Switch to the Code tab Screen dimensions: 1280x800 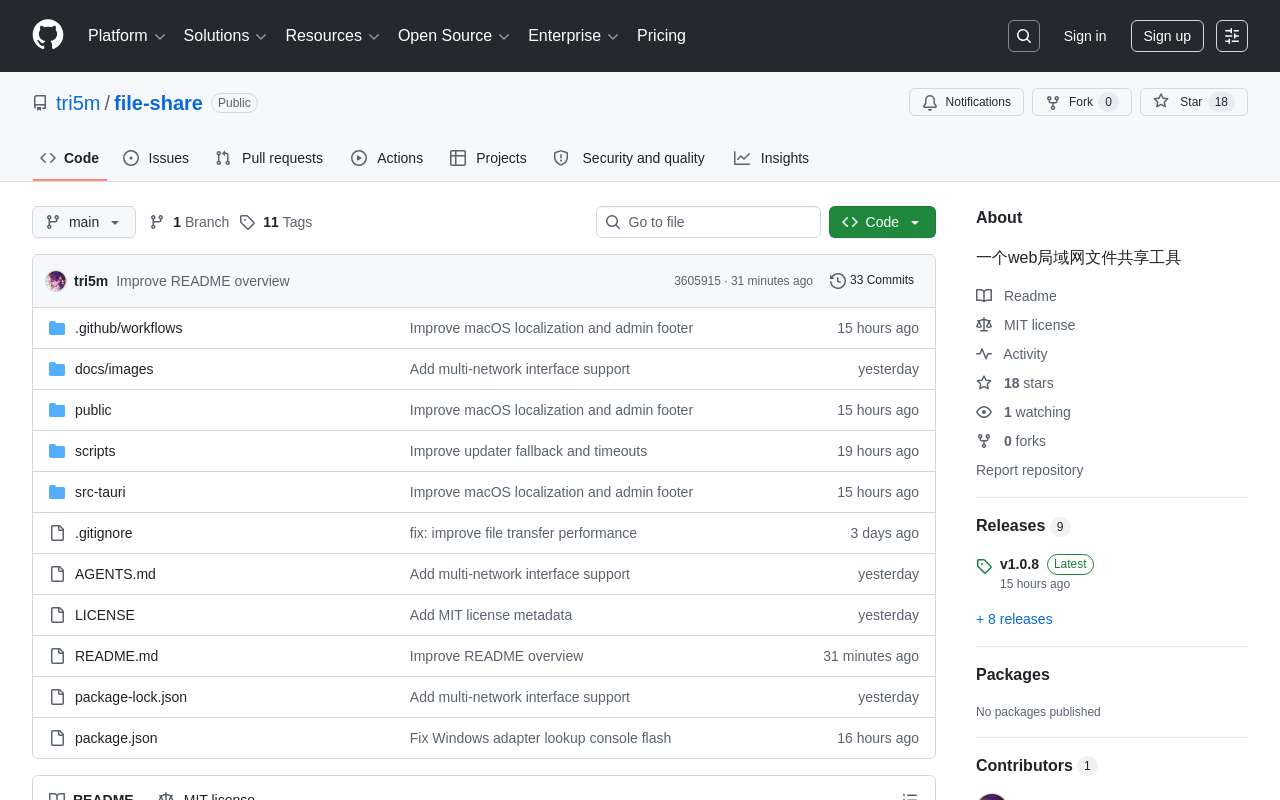point(70,158)
